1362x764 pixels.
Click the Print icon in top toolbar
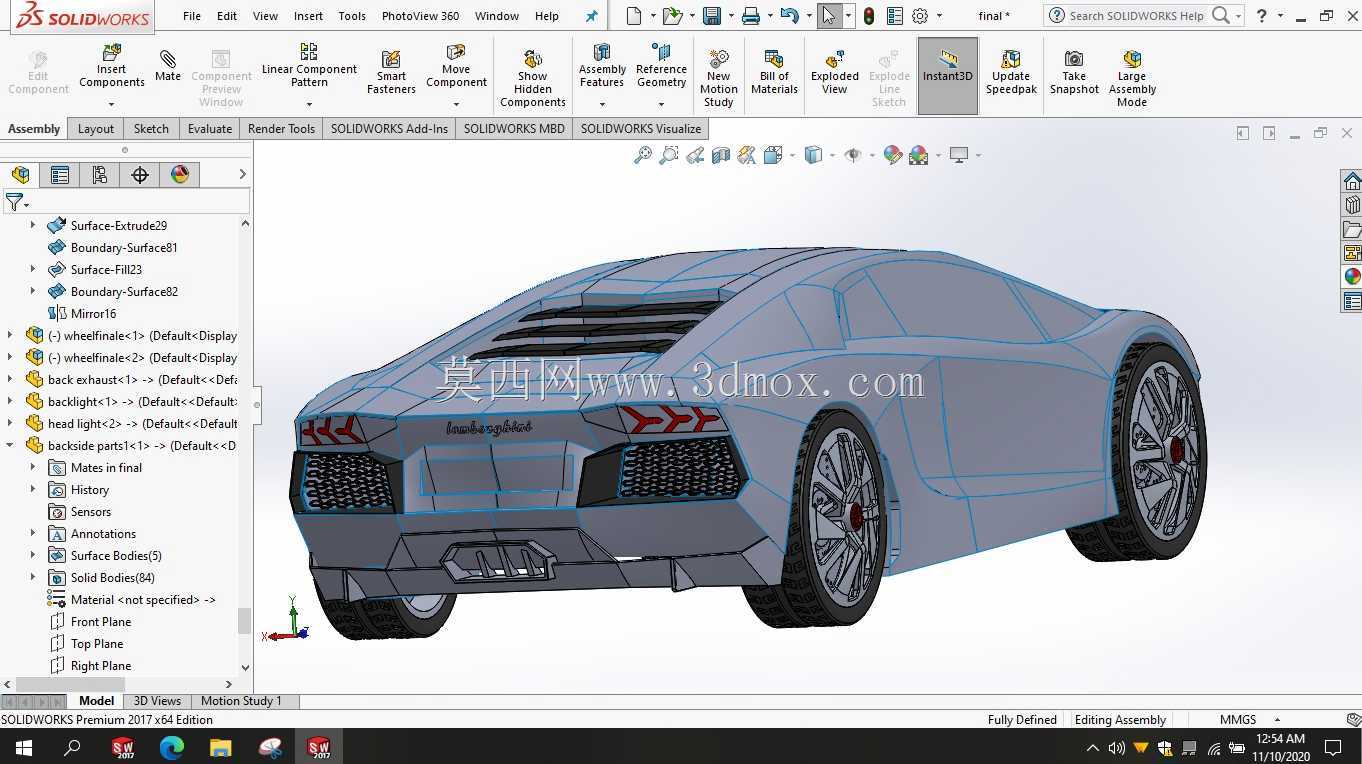751,16
